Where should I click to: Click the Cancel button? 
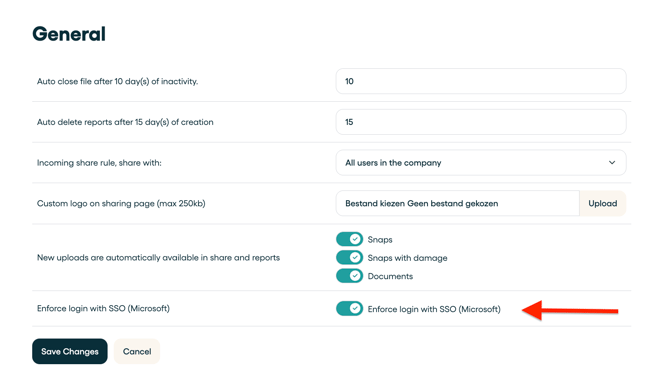tap(137, 351)
